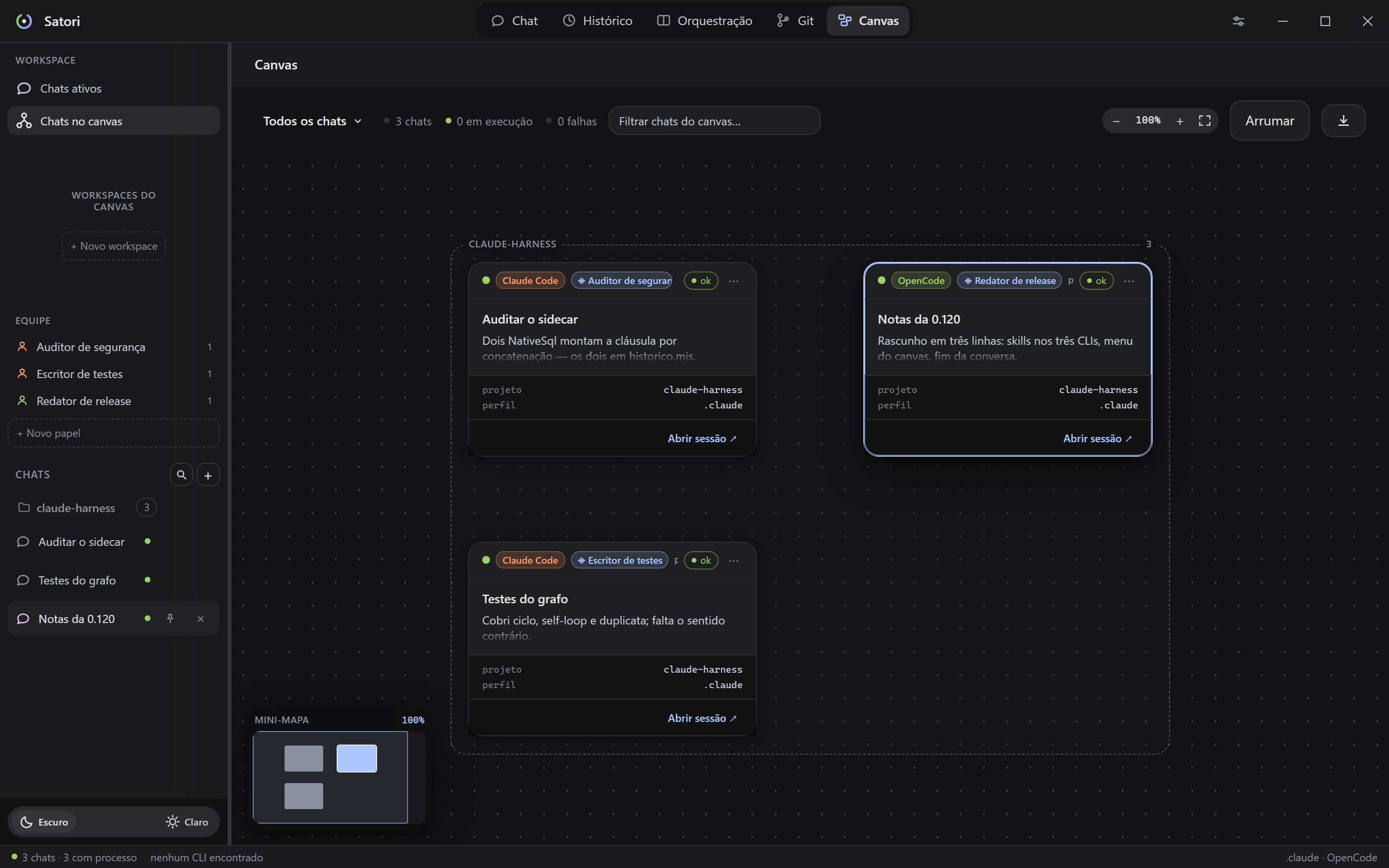Select the highlighted node in the mini-map
1389x868 pixels.
[x=356, y=758]
